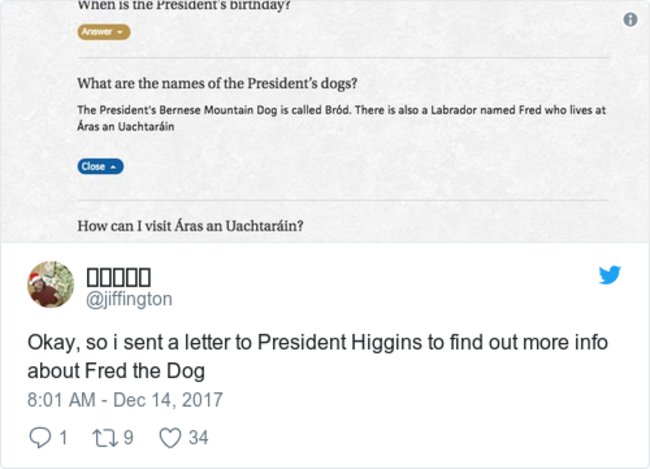Screen dimensions: 650x469
Task: Expand the Answer button for the birthday question
Action: pos(103,32)
